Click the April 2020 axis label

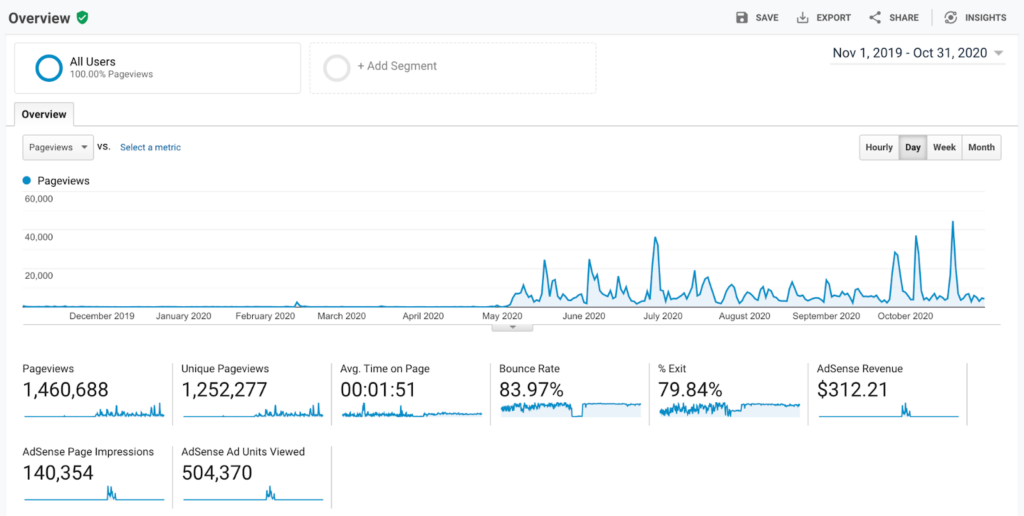pos(423,316)
